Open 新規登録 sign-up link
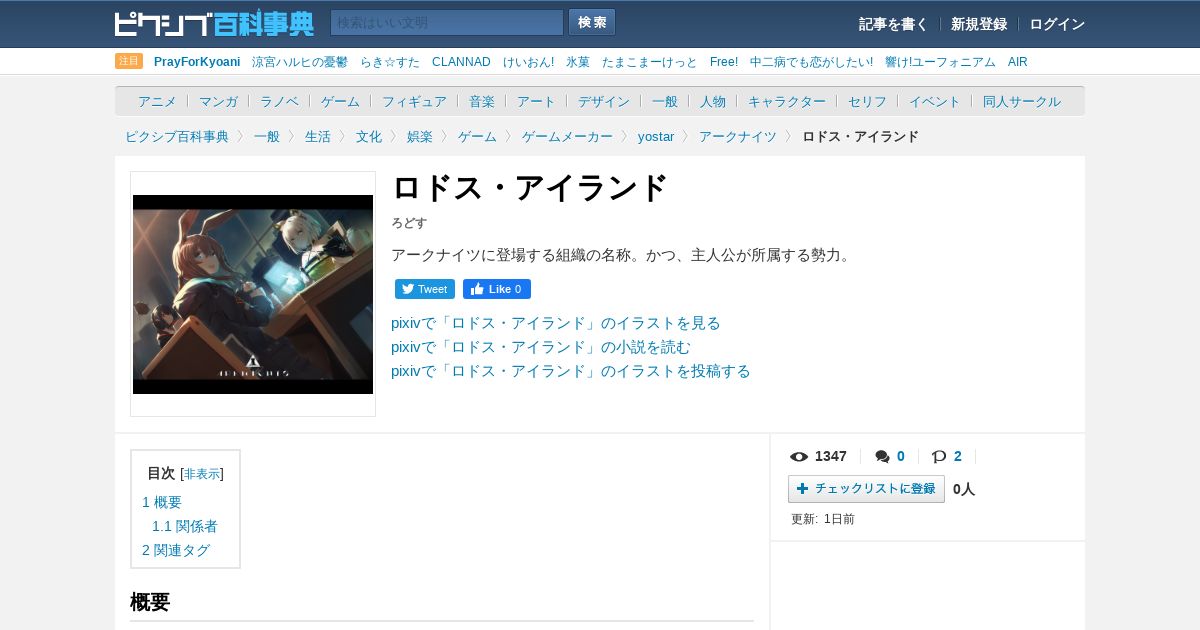 click(x=979, y=24)
